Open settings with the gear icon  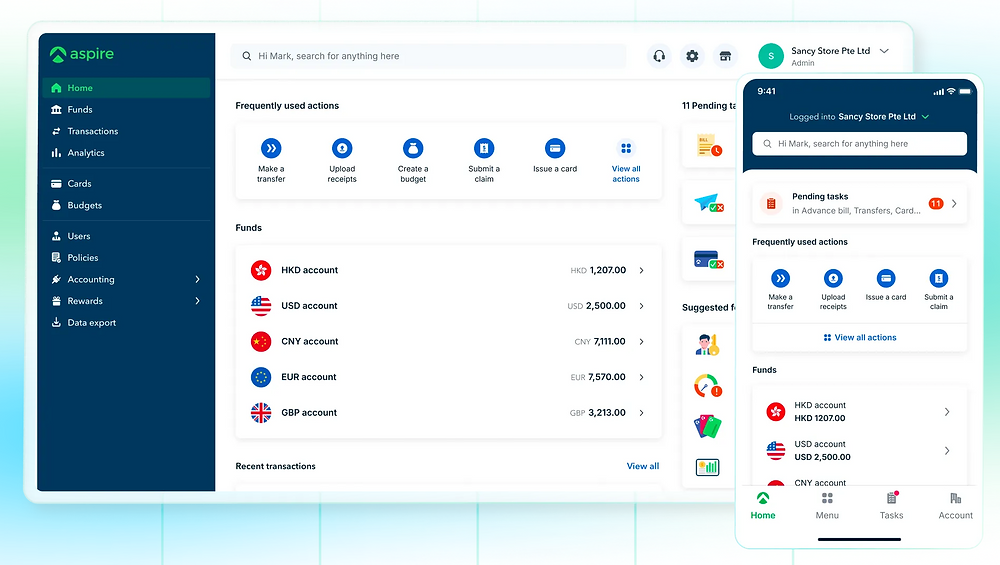tap(692, 56)
